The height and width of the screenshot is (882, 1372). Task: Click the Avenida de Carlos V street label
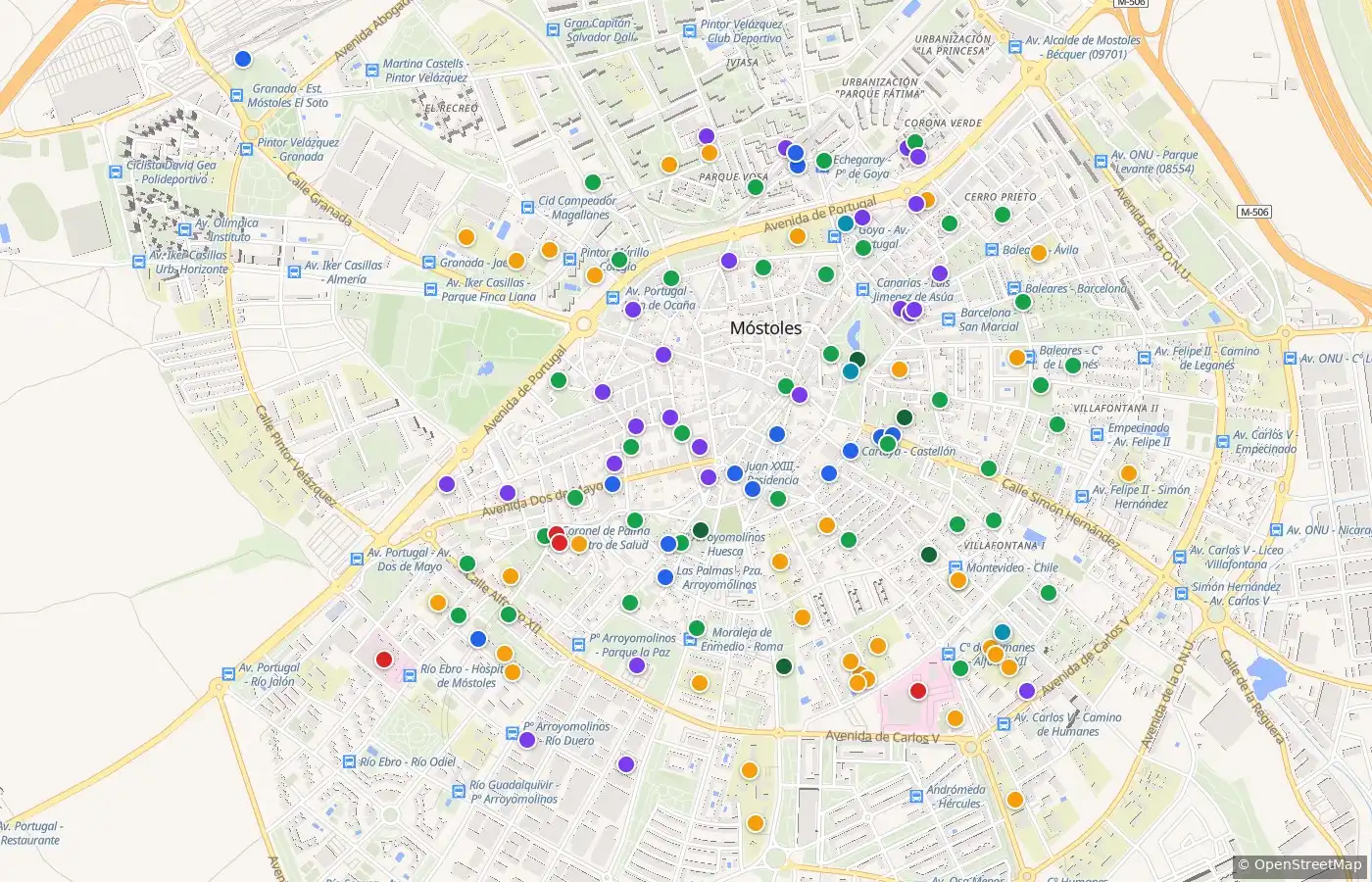click(882, 737)
